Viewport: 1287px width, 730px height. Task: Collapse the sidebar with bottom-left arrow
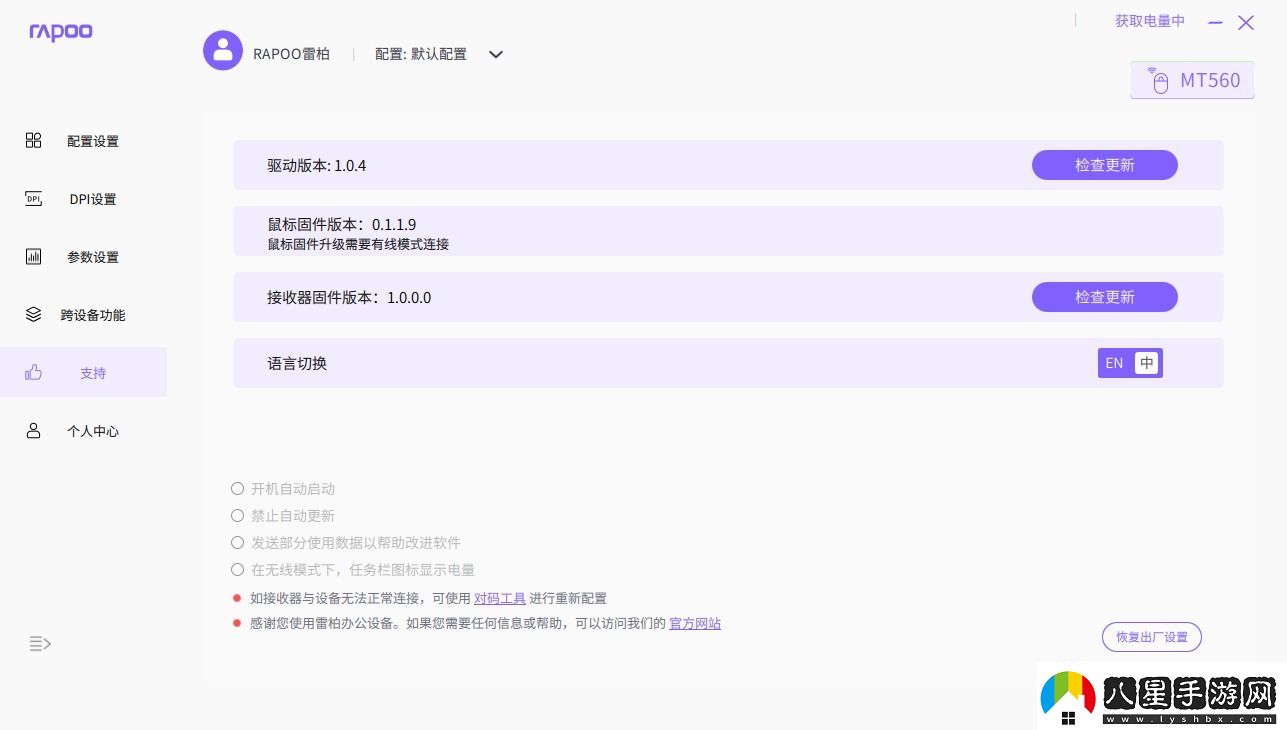[x=39, y=643]
